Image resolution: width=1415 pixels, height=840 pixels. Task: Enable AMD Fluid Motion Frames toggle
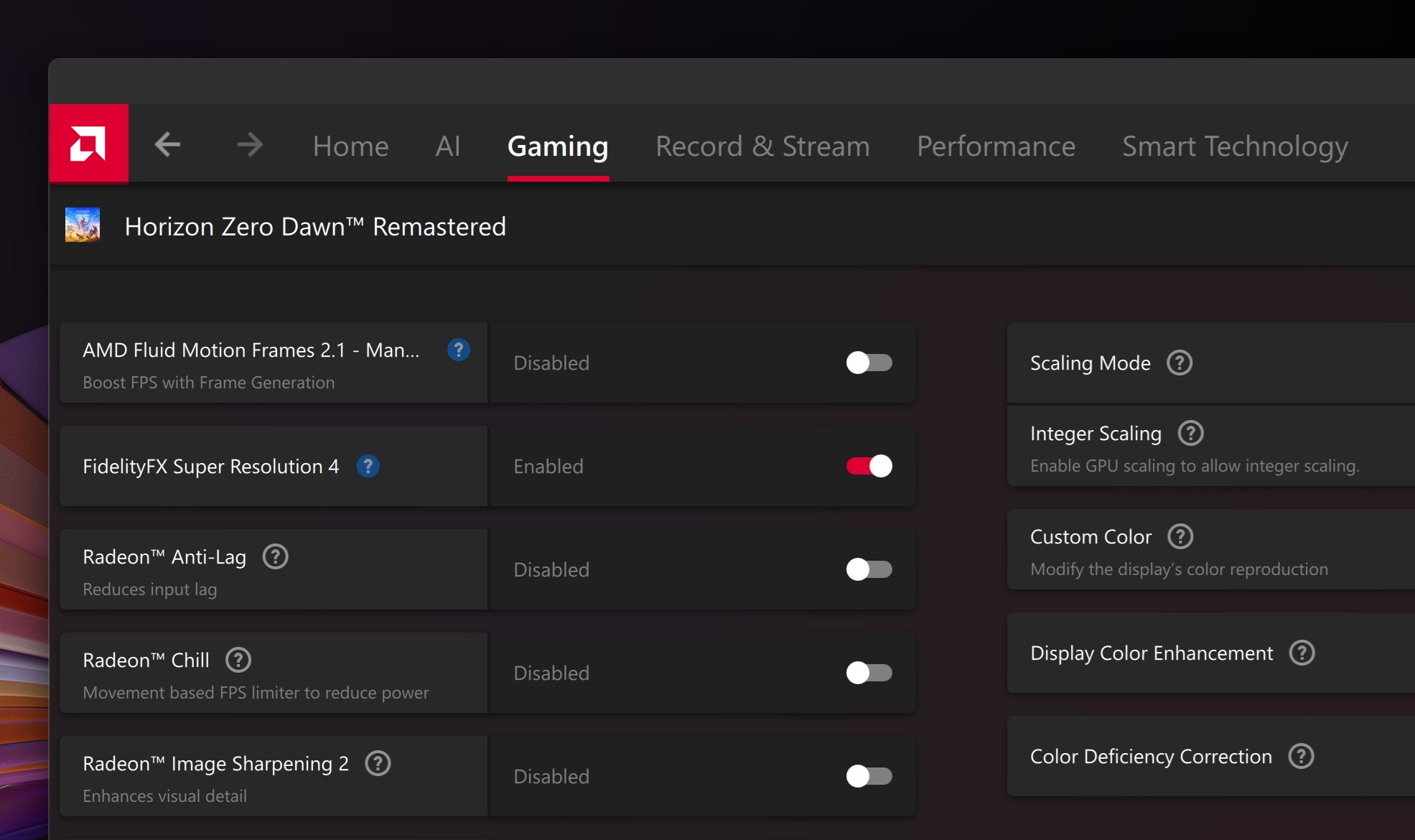click(x=869, y=363)
